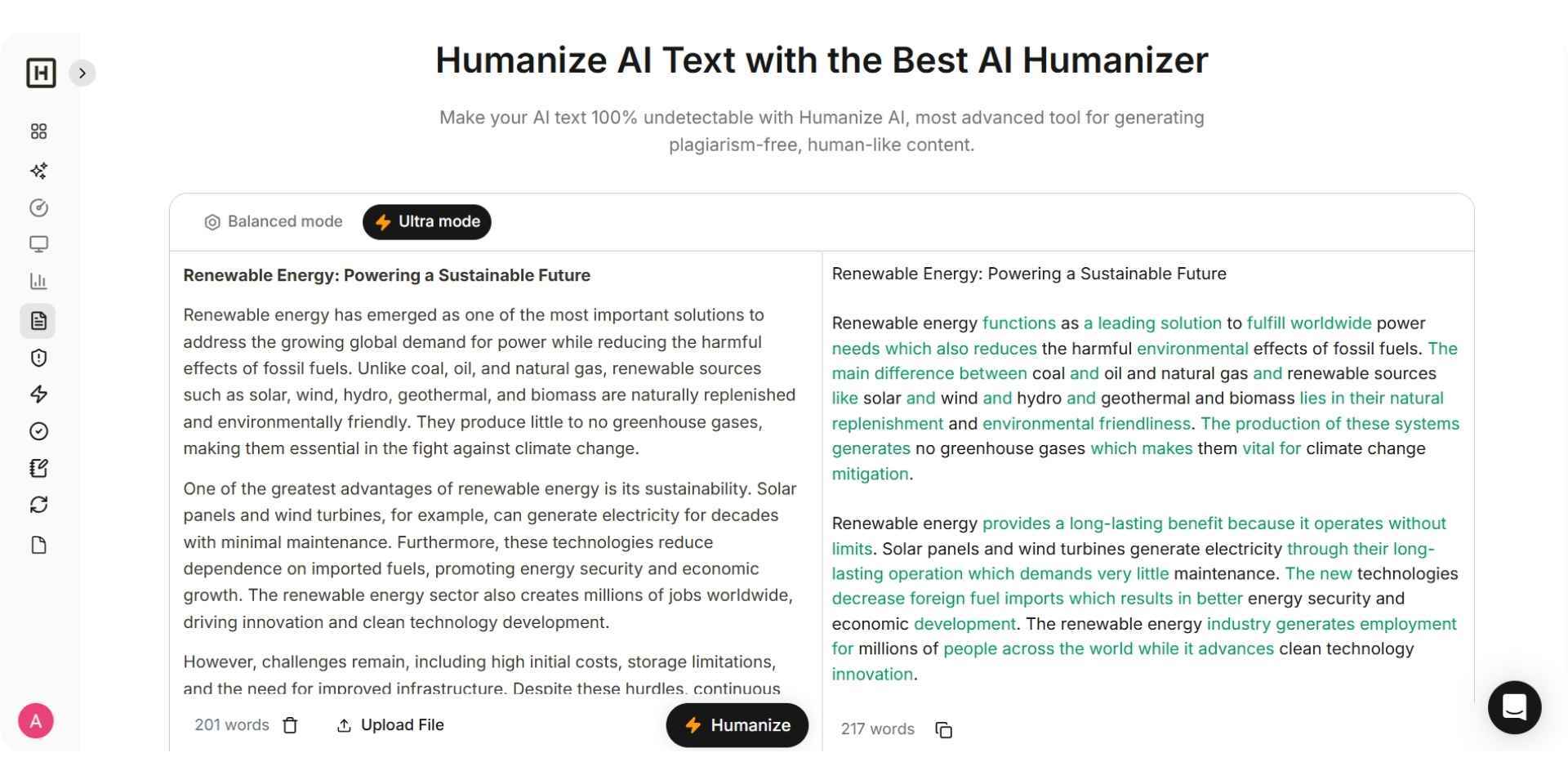Open the chat support bubble
The image size is (1568, 784).
coord(1515,707)
